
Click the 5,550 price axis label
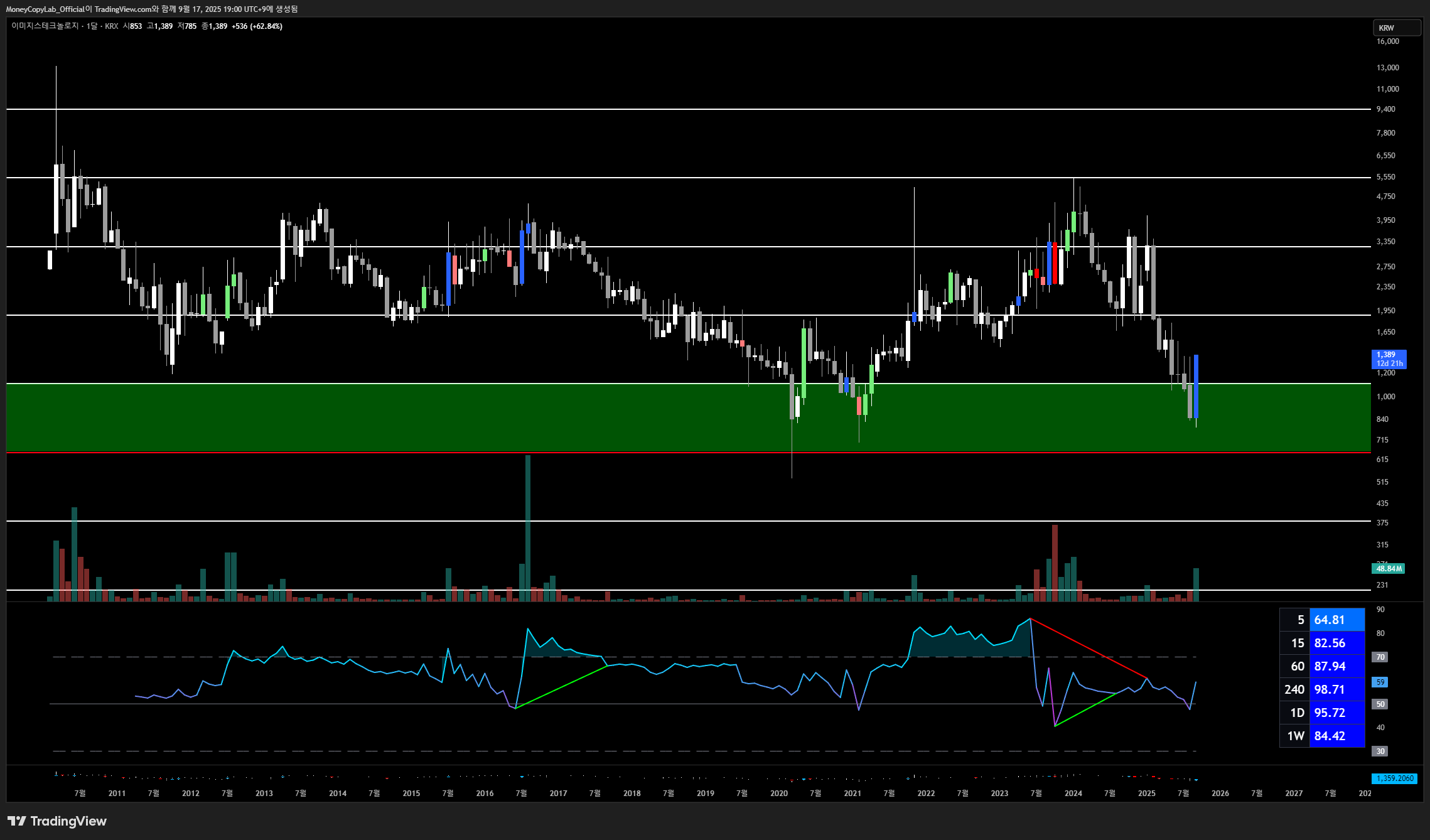pyautogui.click(x=1386, y=177)
